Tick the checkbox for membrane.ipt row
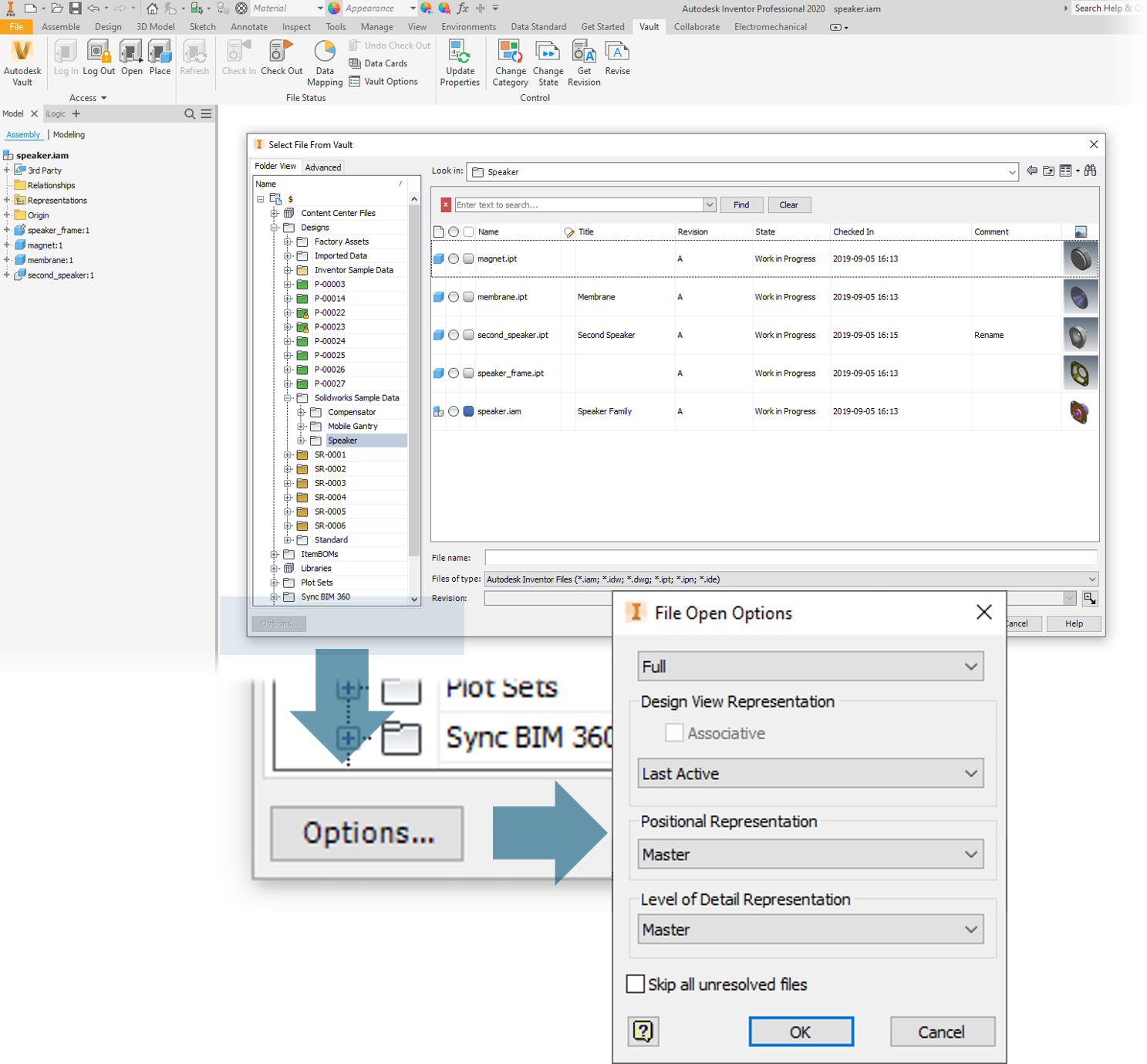Viewport: 1147px width, 1064px height. click(x=468, y=296)
